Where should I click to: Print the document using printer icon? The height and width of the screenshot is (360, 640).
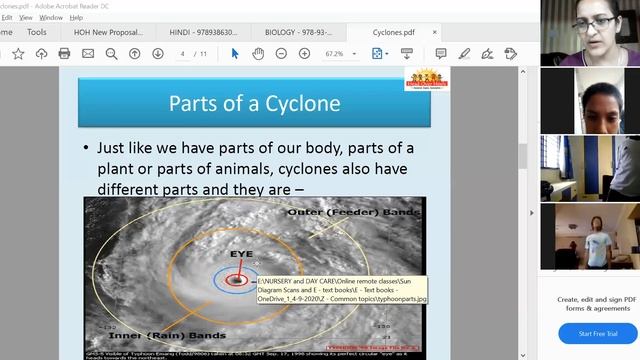click(64, 53)
